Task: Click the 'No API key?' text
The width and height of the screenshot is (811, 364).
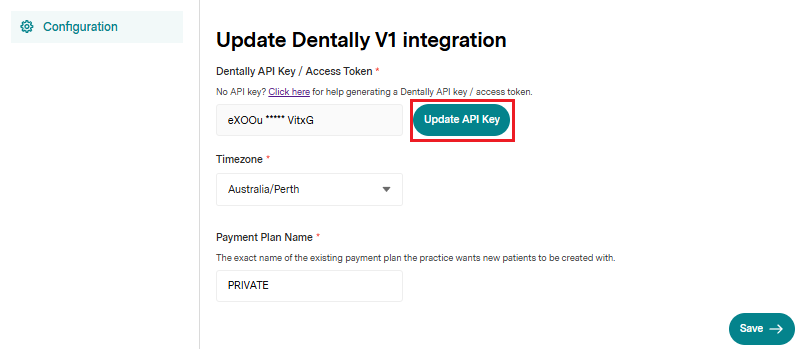Action: pos(241,92)
